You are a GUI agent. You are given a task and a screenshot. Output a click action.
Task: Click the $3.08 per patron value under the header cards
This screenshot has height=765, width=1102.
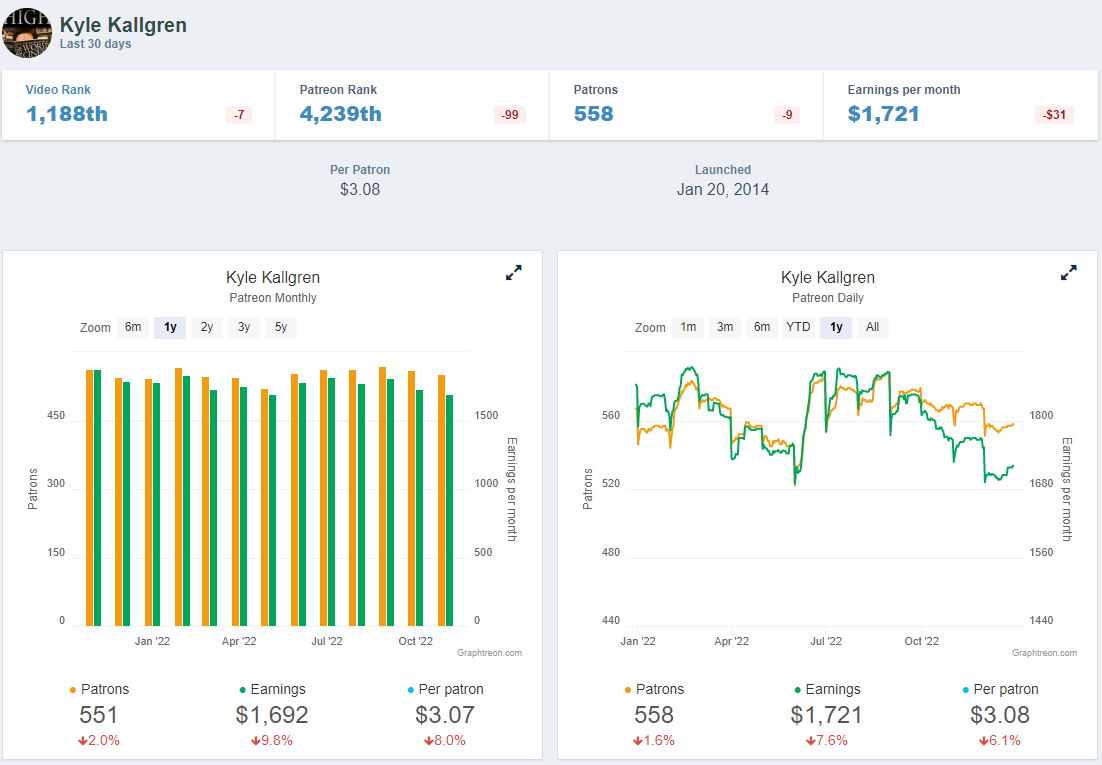click(360, 189)
